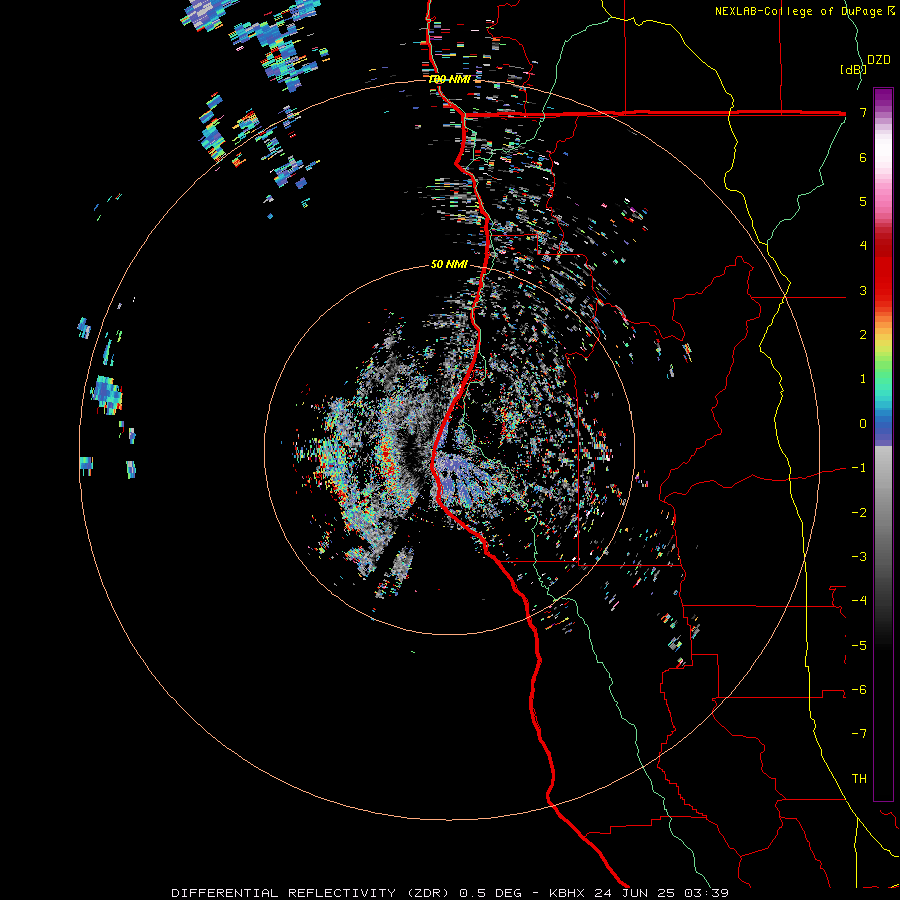This screenshot has height=900, width=900.
Task: Click the 5 value on the color scale
Action: [863, 201]
